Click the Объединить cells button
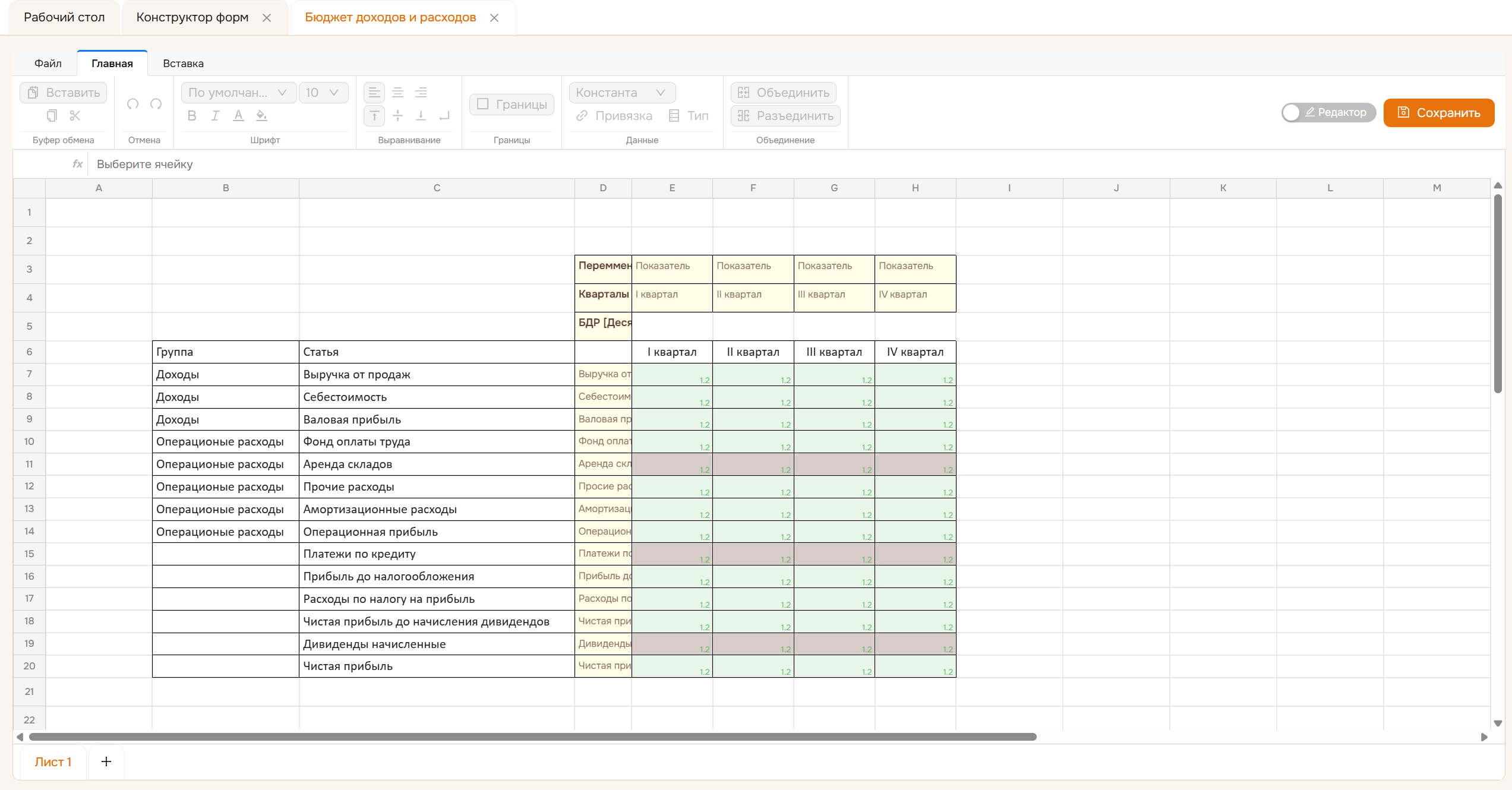The height and width of the screenshot is (790, 1512). pyautogui.click(x=784, y=93)
